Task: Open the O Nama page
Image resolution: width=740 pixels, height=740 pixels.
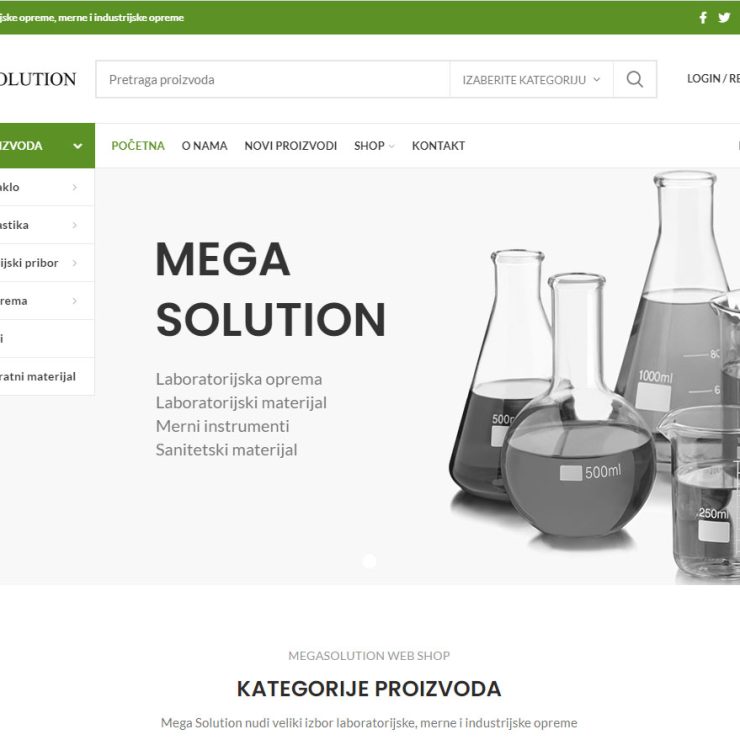Action: click(x=204, y=146)
